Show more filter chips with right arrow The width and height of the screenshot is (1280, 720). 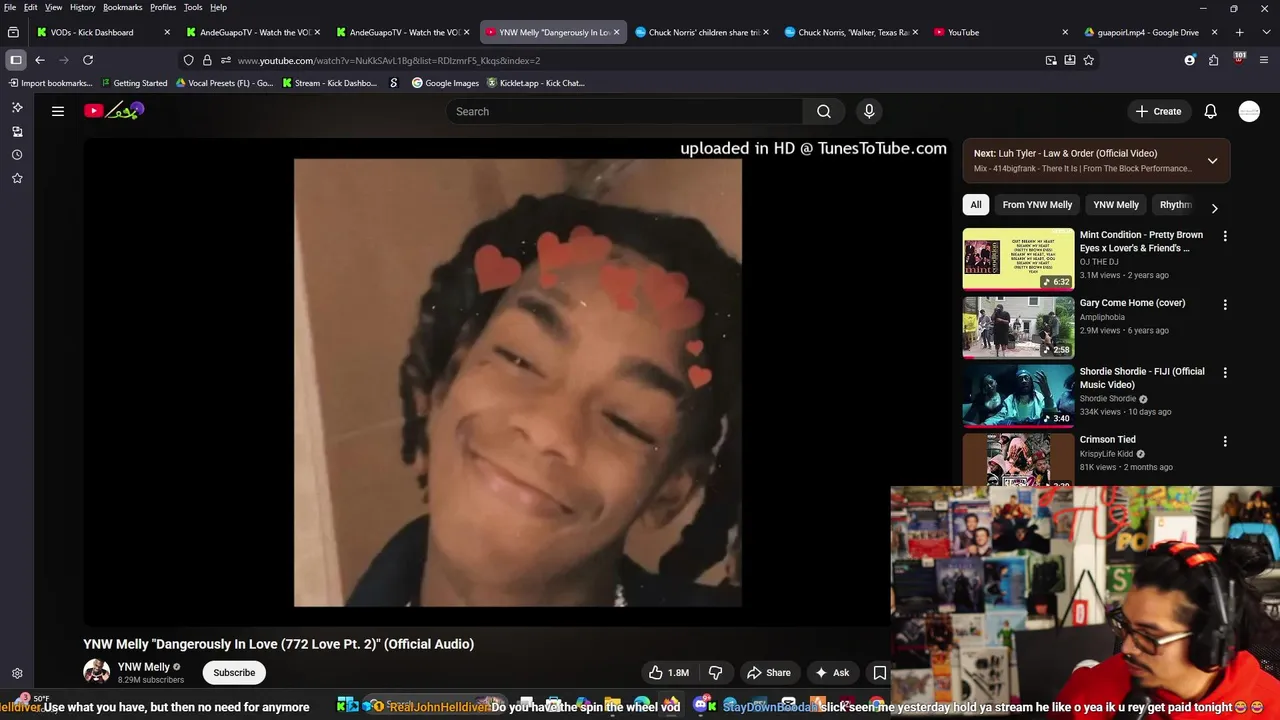click(x=1214, y=208)
